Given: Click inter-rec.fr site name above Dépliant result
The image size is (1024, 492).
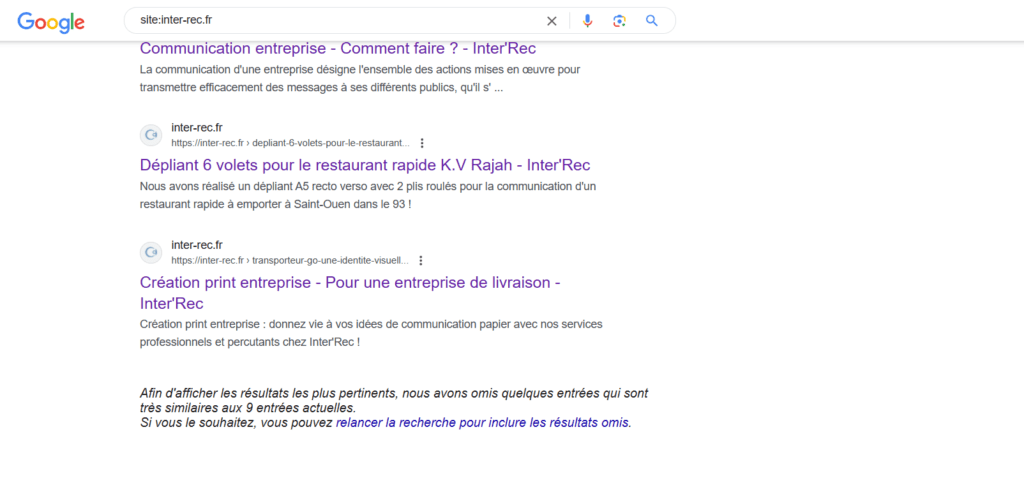Looking at the screenshot, I should pyautogui.click(x=197, y=127).
